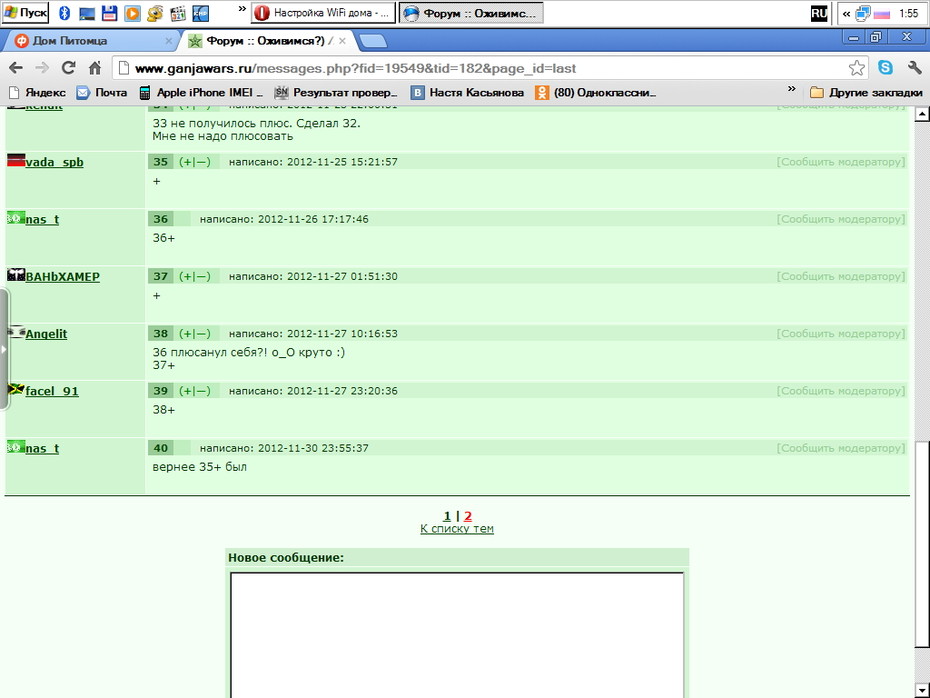
Task: Open nas_t profile on post 36
Action: click(x=42, y=219)
